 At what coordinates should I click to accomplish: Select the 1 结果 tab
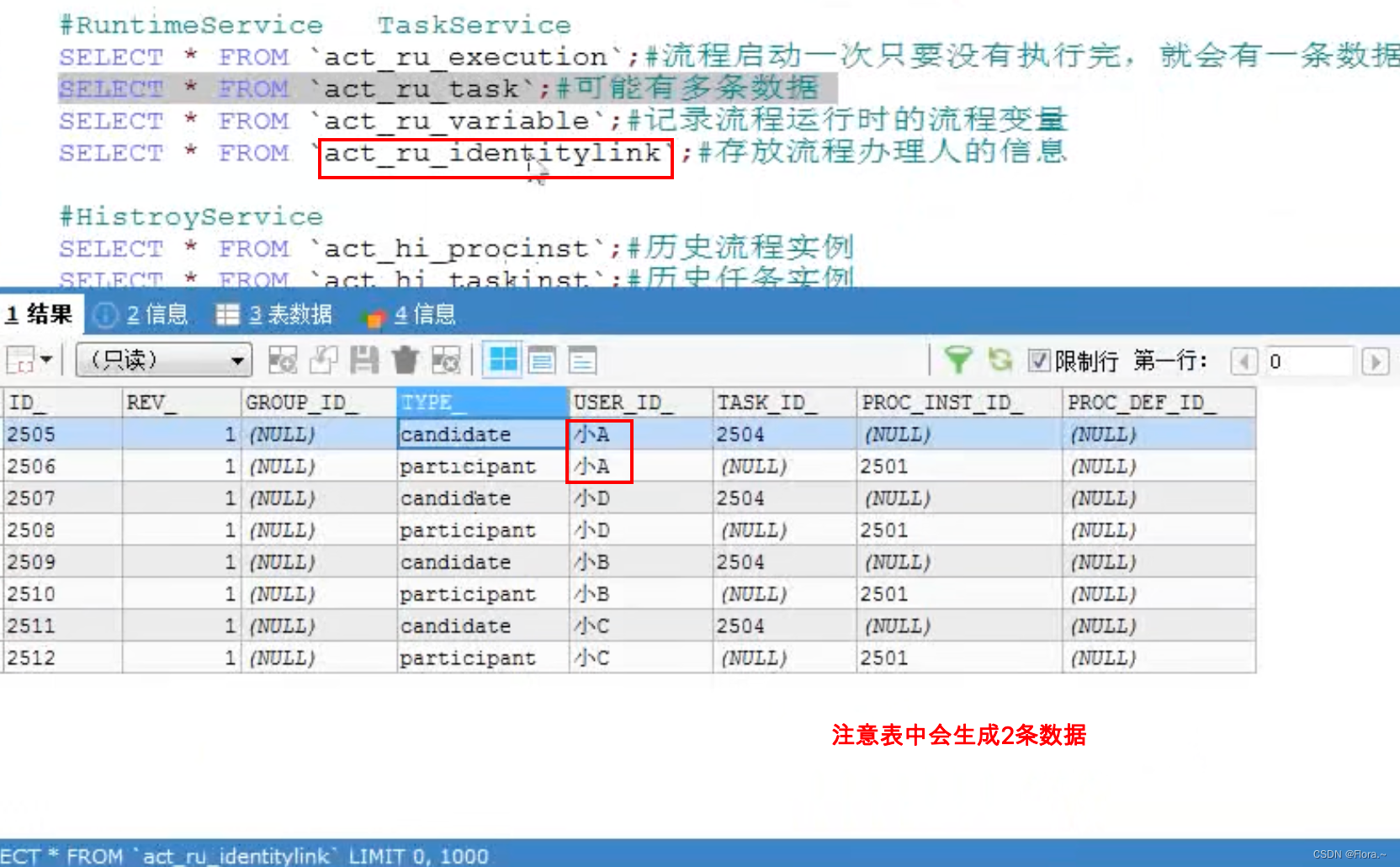tap(40, 315)
